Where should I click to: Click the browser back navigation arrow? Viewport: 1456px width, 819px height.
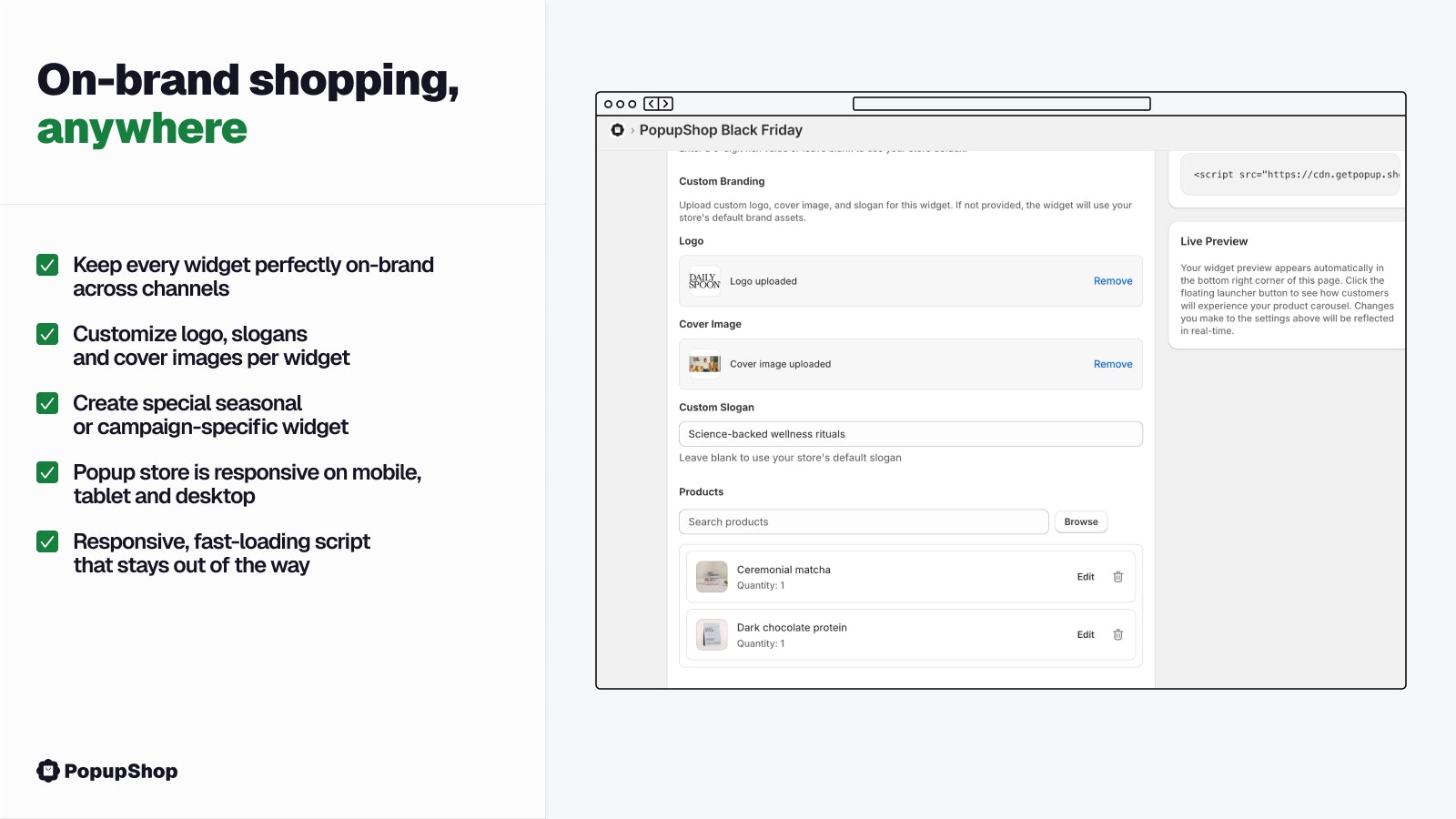click(651, 103)
